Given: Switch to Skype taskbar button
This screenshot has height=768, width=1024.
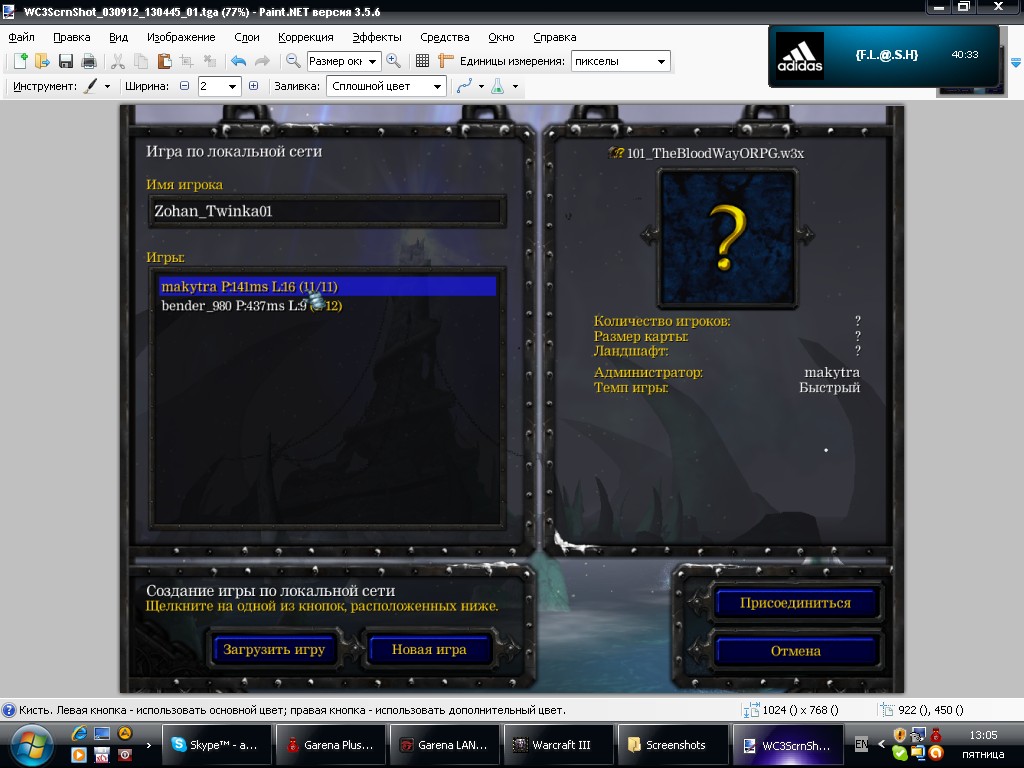Looking at the screenshot, I should [x=216, y=744].
